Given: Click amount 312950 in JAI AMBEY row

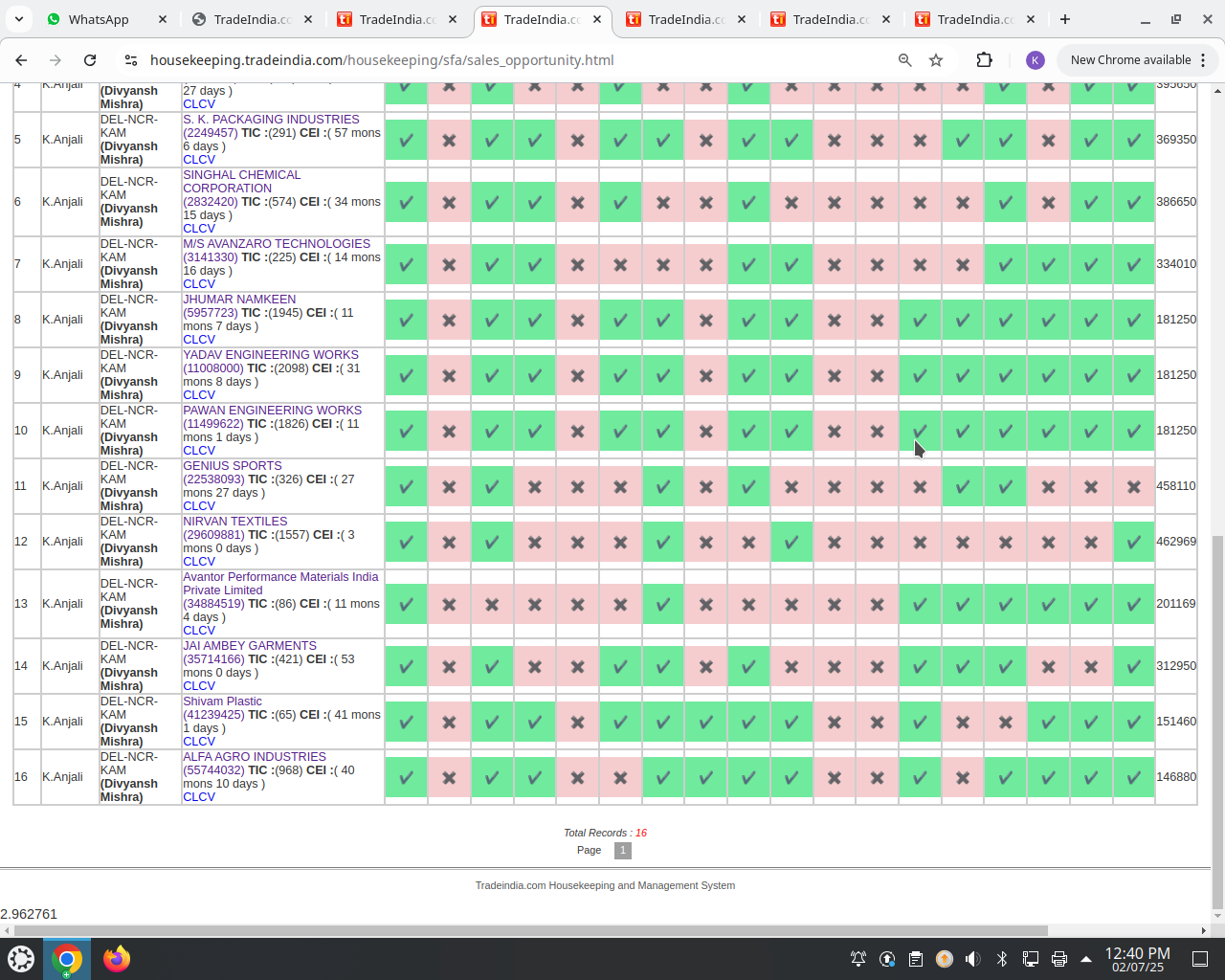Looking at the screenshot, I should [x=1176, y=666].
